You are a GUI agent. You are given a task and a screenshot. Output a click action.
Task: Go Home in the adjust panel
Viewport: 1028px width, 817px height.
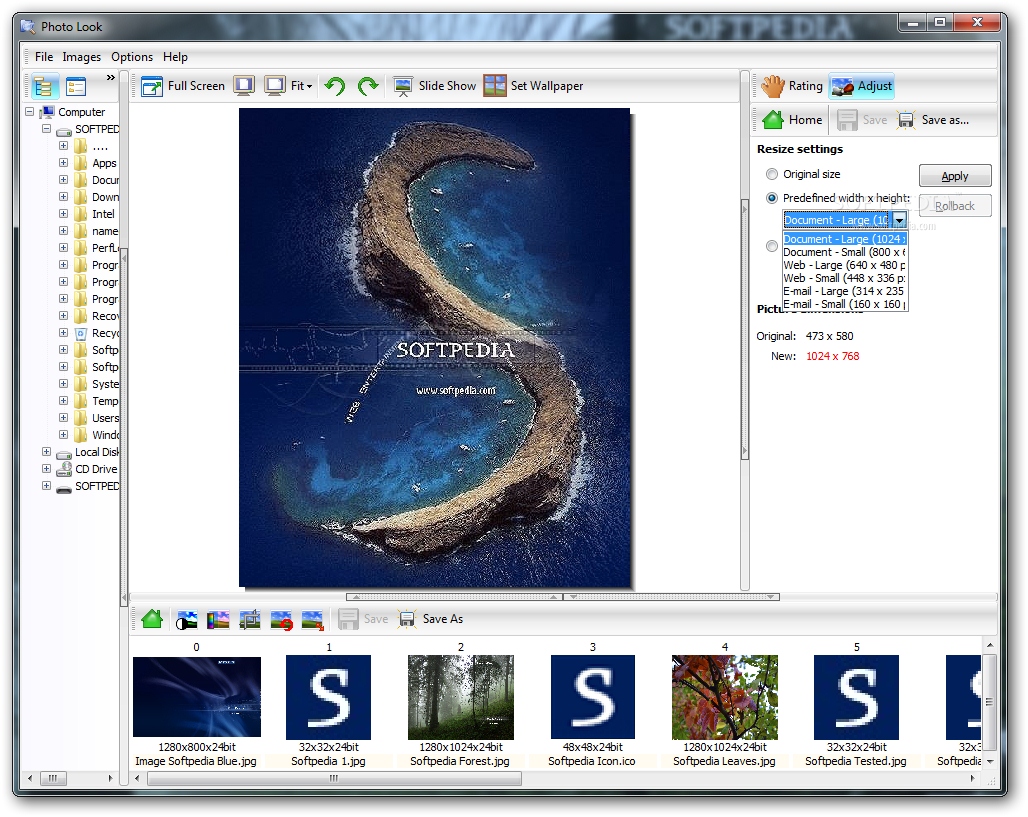tap(793, 120)
